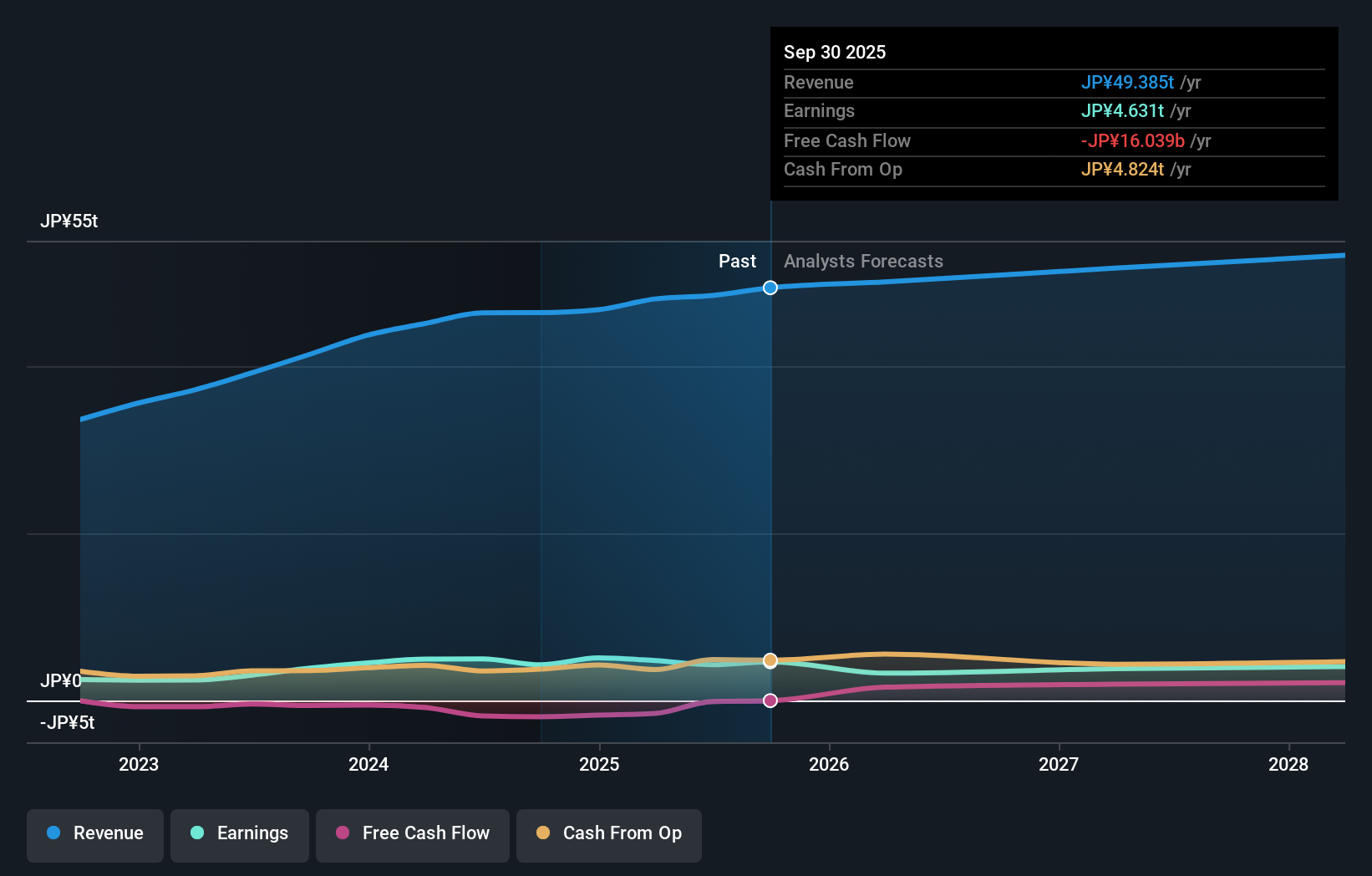This screenshot has width=1372, height=876.
Task: Toggle the Revenue series visibility
Action: 94,835
